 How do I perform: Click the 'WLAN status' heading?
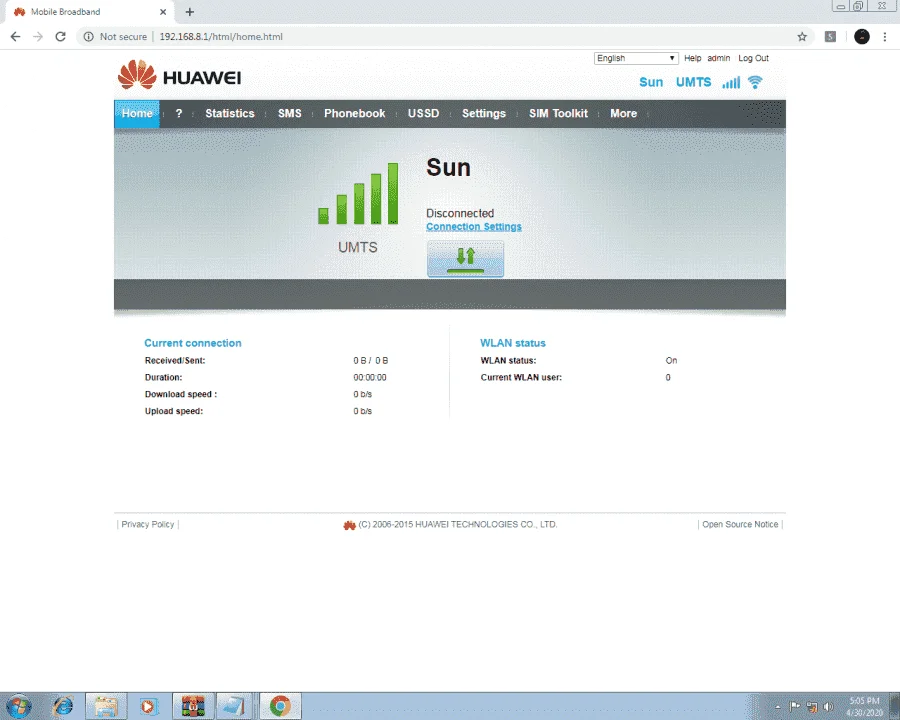[x=513, y=343]
